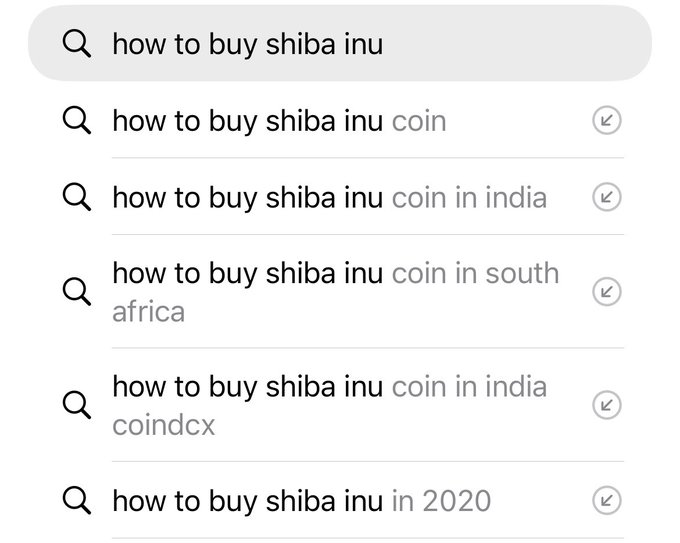Click the gray word 'africa' in the suggestions
Viewport: 680px width, 543px height.
[x=148, y=311]
